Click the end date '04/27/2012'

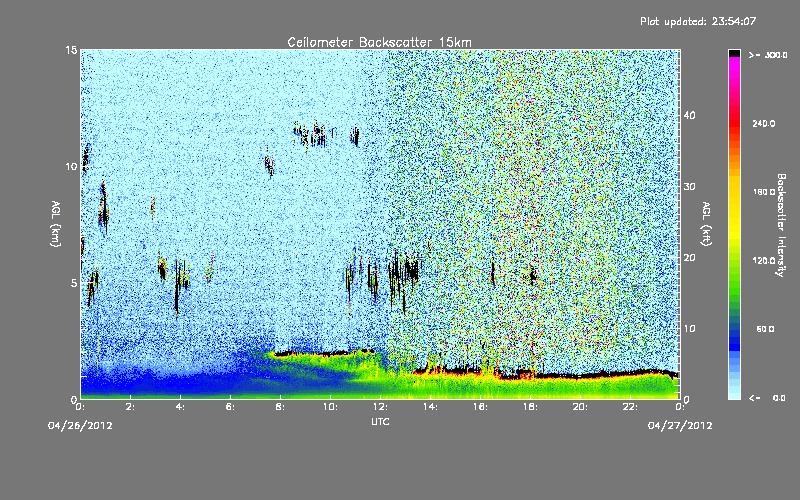pos(680,426)
